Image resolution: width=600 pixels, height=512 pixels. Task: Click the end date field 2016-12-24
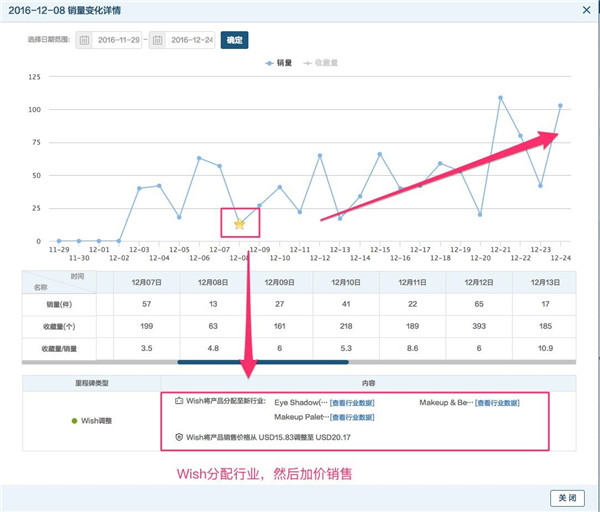click(x=192, y=40)
